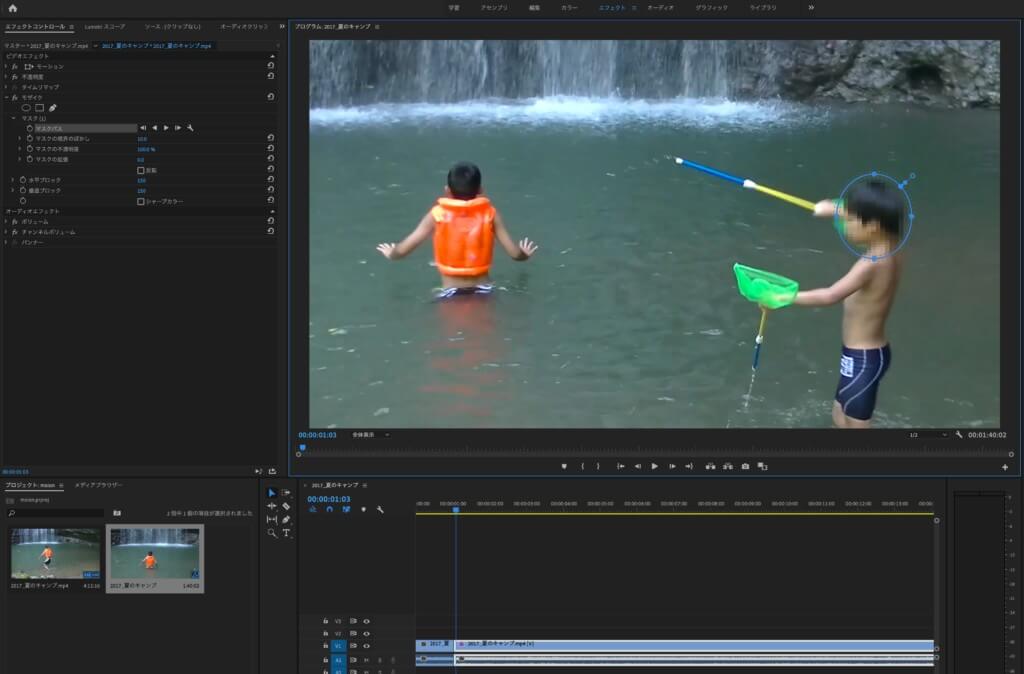Enable the シャープカラー checkbox

[140, 201]
